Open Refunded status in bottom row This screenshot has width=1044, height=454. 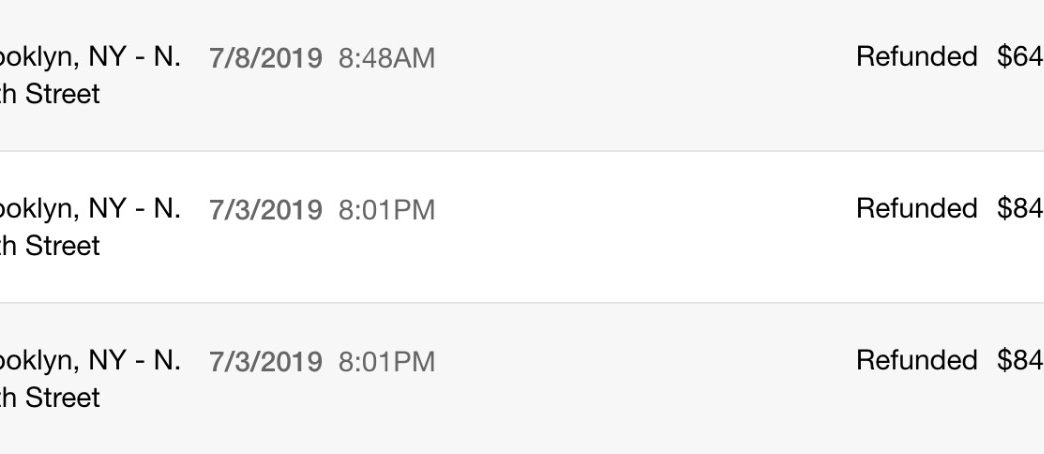tap(917, 360)
